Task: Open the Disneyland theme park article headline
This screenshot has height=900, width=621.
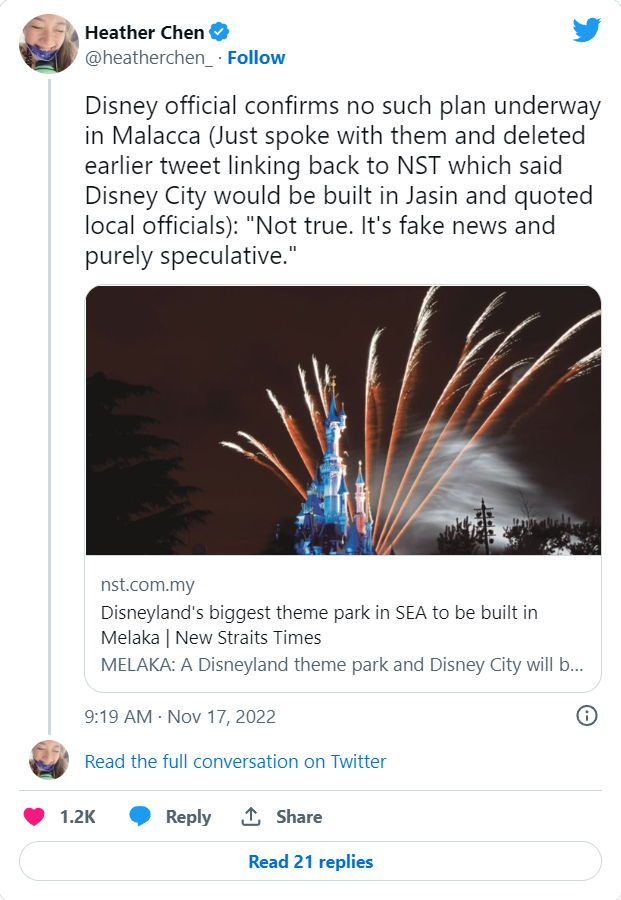Action: 319,624
